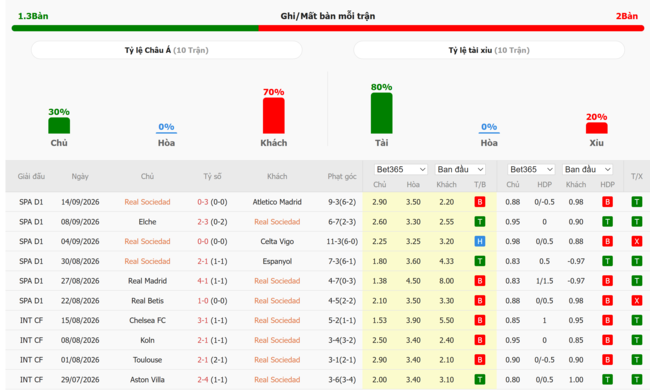This screenshot has height=391, width=650.
Task: Click green T badge in HDP column, Aston Villa row
Action: pos(607,379)
